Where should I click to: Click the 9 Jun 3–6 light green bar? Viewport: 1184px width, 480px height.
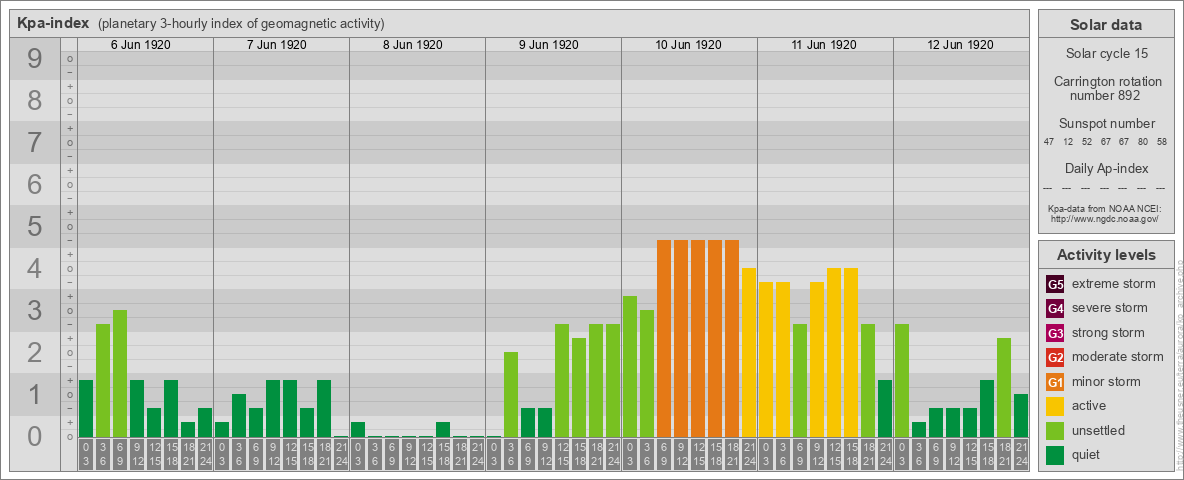coord(510,394)
